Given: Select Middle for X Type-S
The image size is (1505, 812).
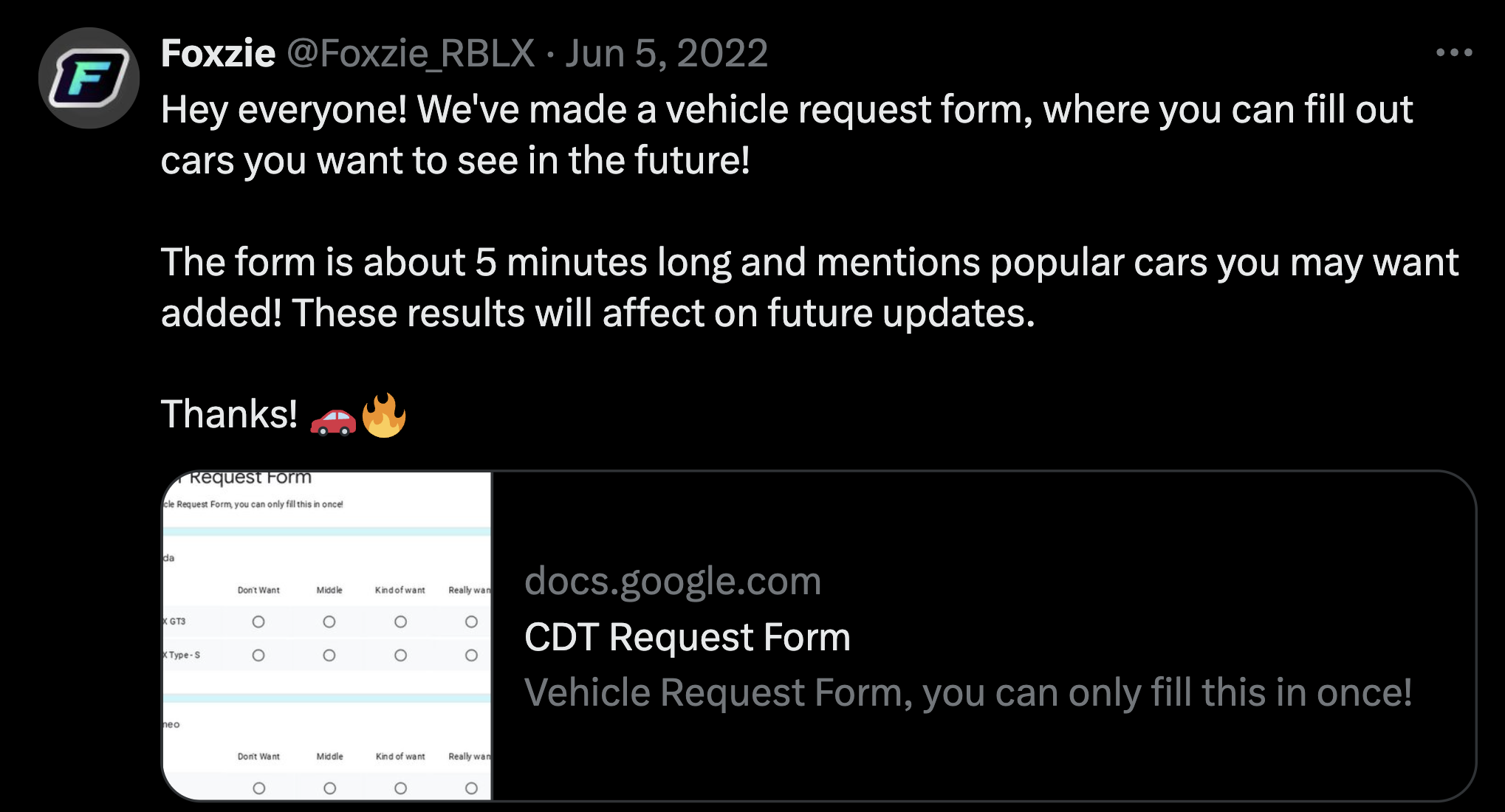Looking at the screenshot, I should (329, 656).
